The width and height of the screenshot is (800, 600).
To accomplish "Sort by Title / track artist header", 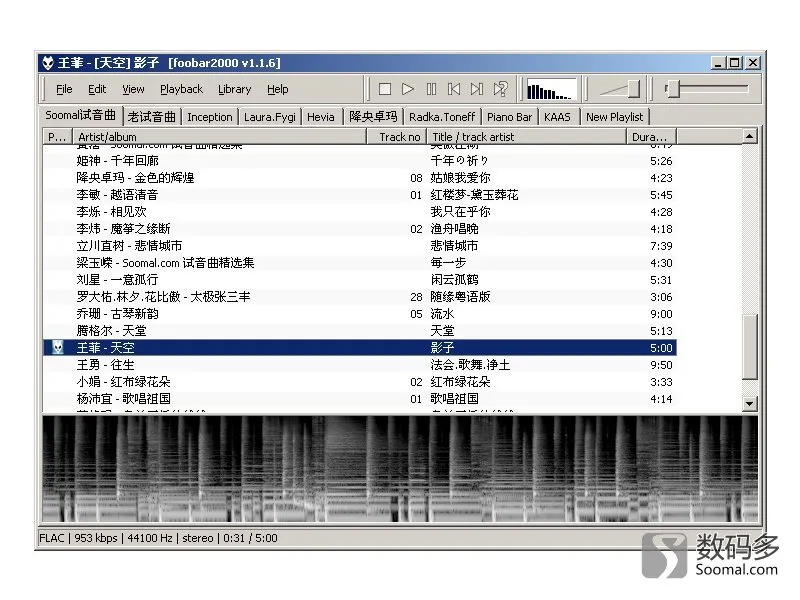I will [x=527, y=137].
